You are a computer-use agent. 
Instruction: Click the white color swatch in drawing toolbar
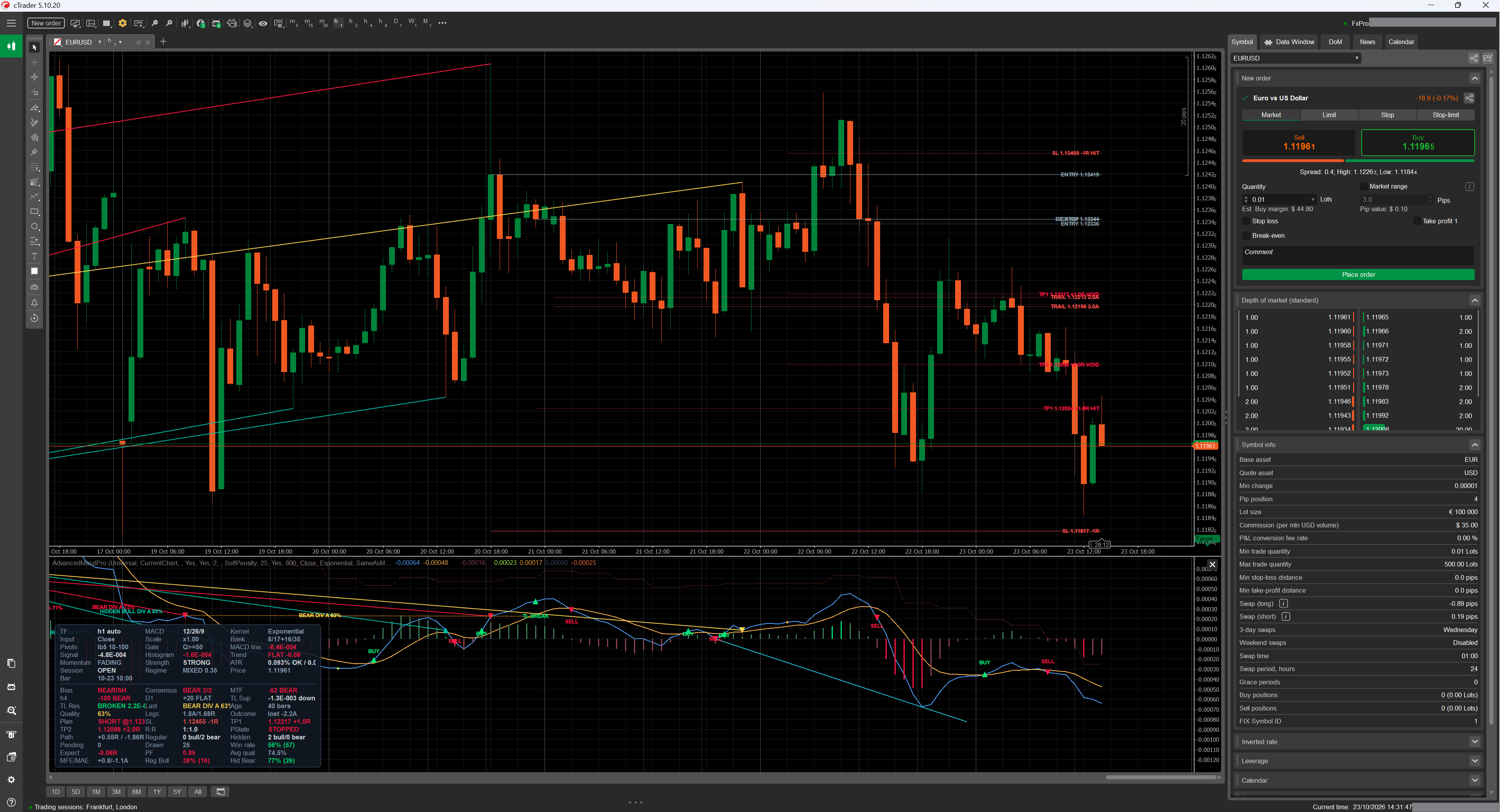[34, 271]
